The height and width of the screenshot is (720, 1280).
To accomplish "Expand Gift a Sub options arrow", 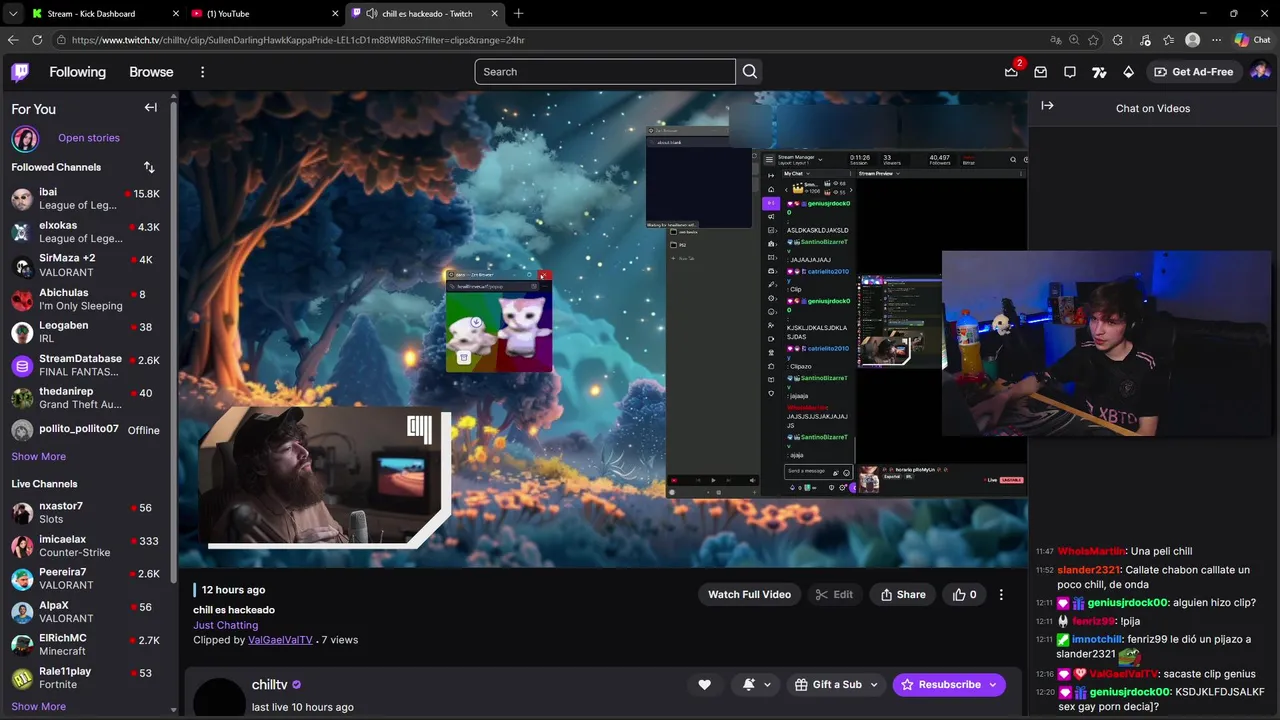I will (x=873, y=684).
